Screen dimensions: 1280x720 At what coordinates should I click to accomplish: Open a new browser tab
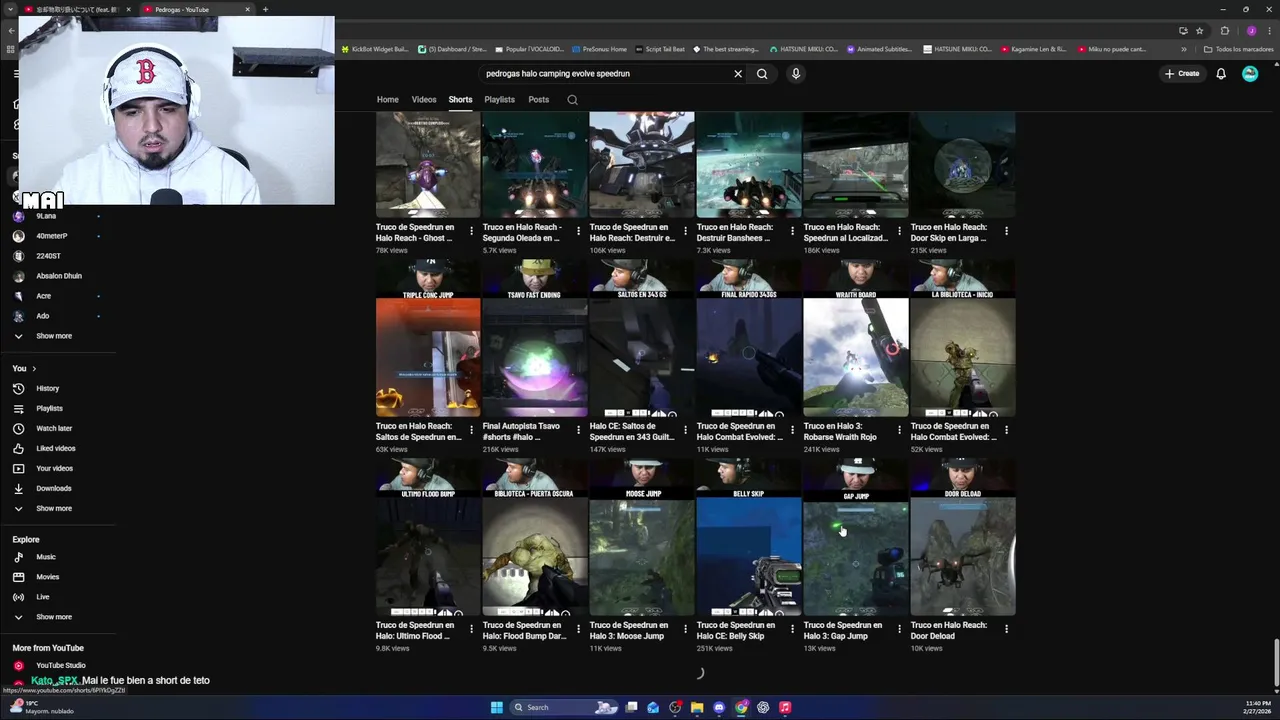pyautogui.click(x=265, y=9)
